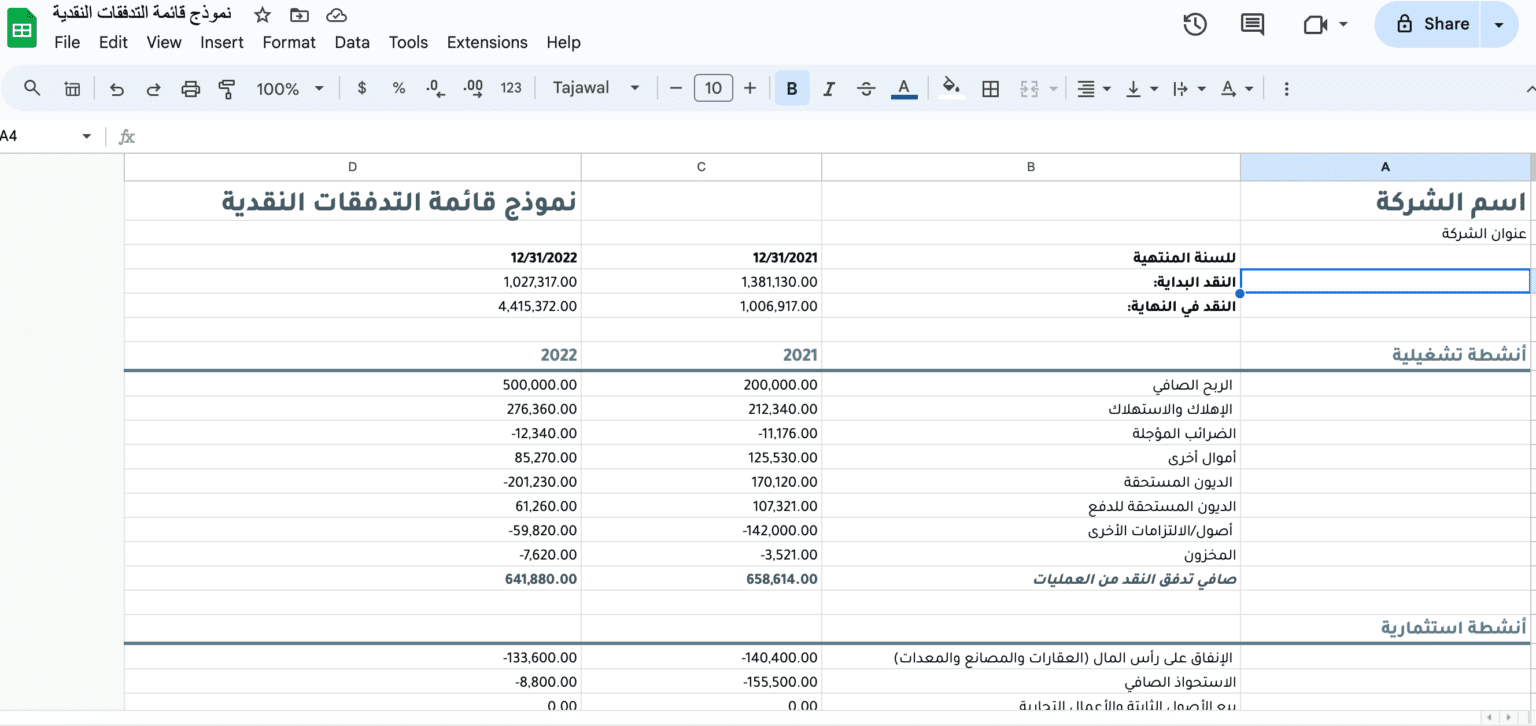Screen dimensions: 1536x726
Task: Toggle Bold formatting
Action: click(x=791, y=89)
